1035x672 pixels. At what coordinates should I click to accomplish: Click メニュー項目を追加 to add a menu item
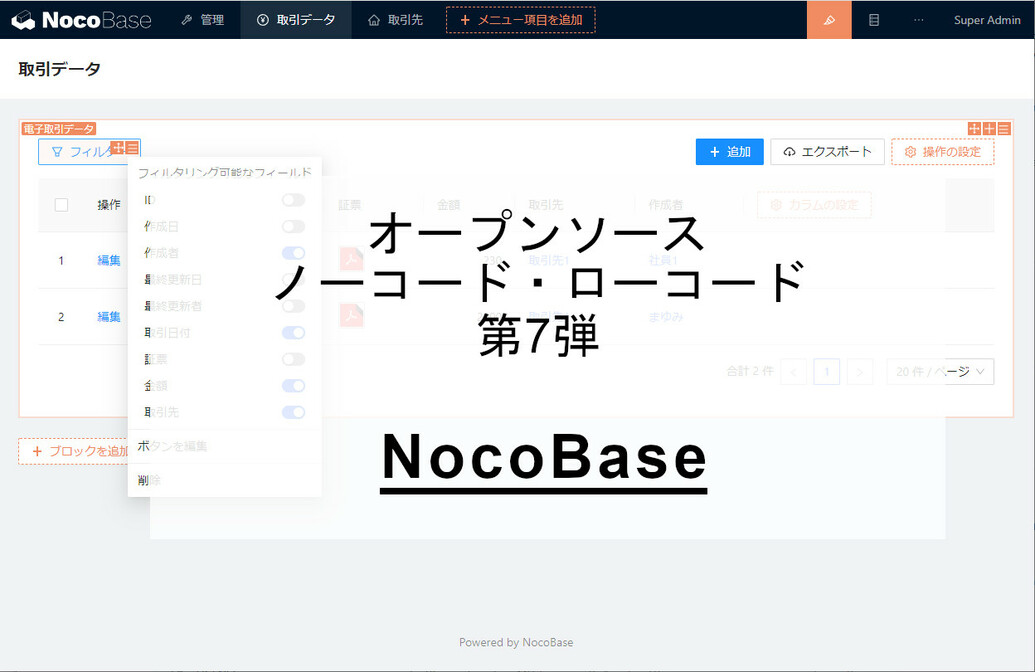(521, 20)
